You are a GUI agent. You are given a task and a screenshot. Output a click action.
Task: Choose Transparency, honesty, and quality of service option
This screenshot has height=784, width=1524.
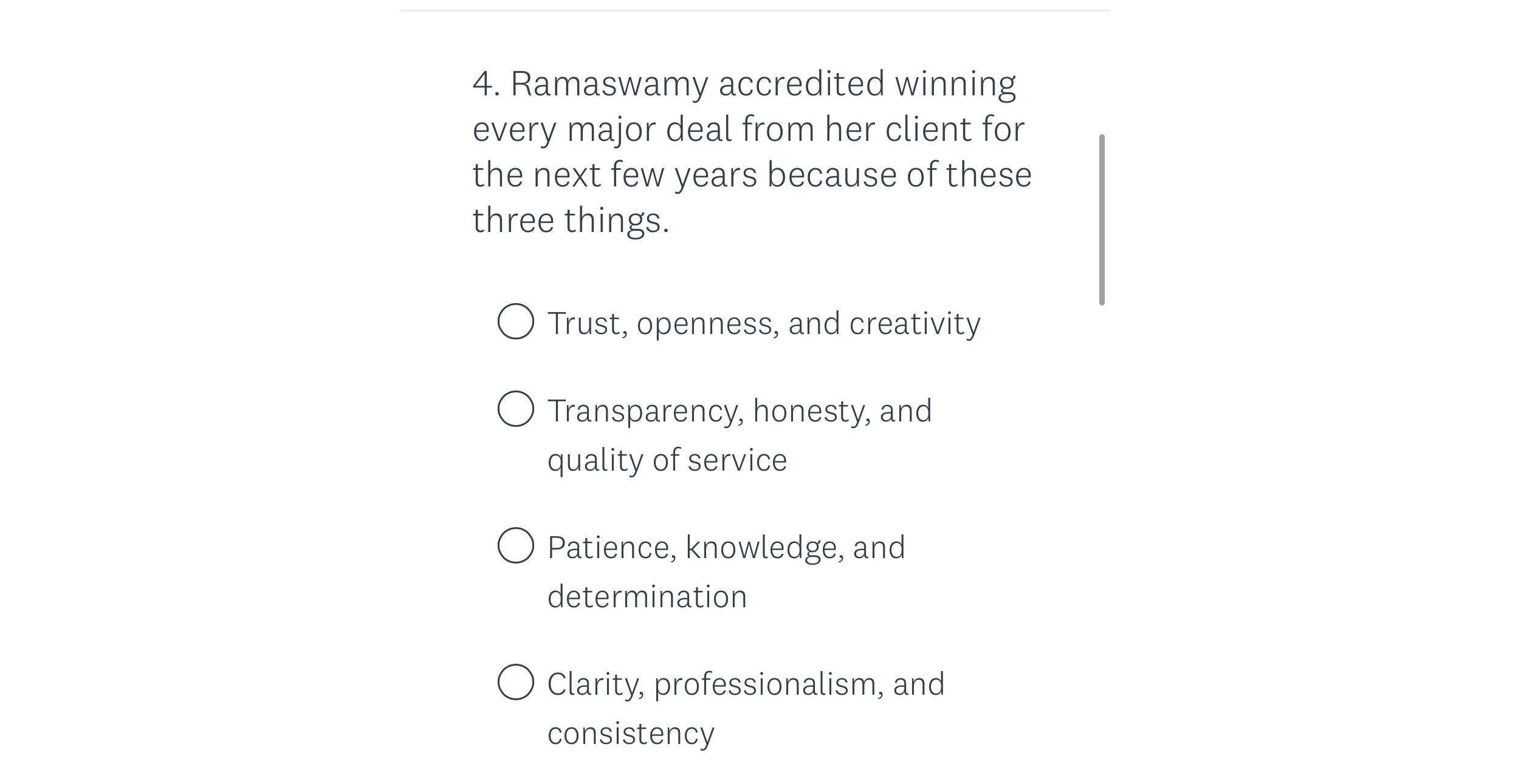point(516,411)
